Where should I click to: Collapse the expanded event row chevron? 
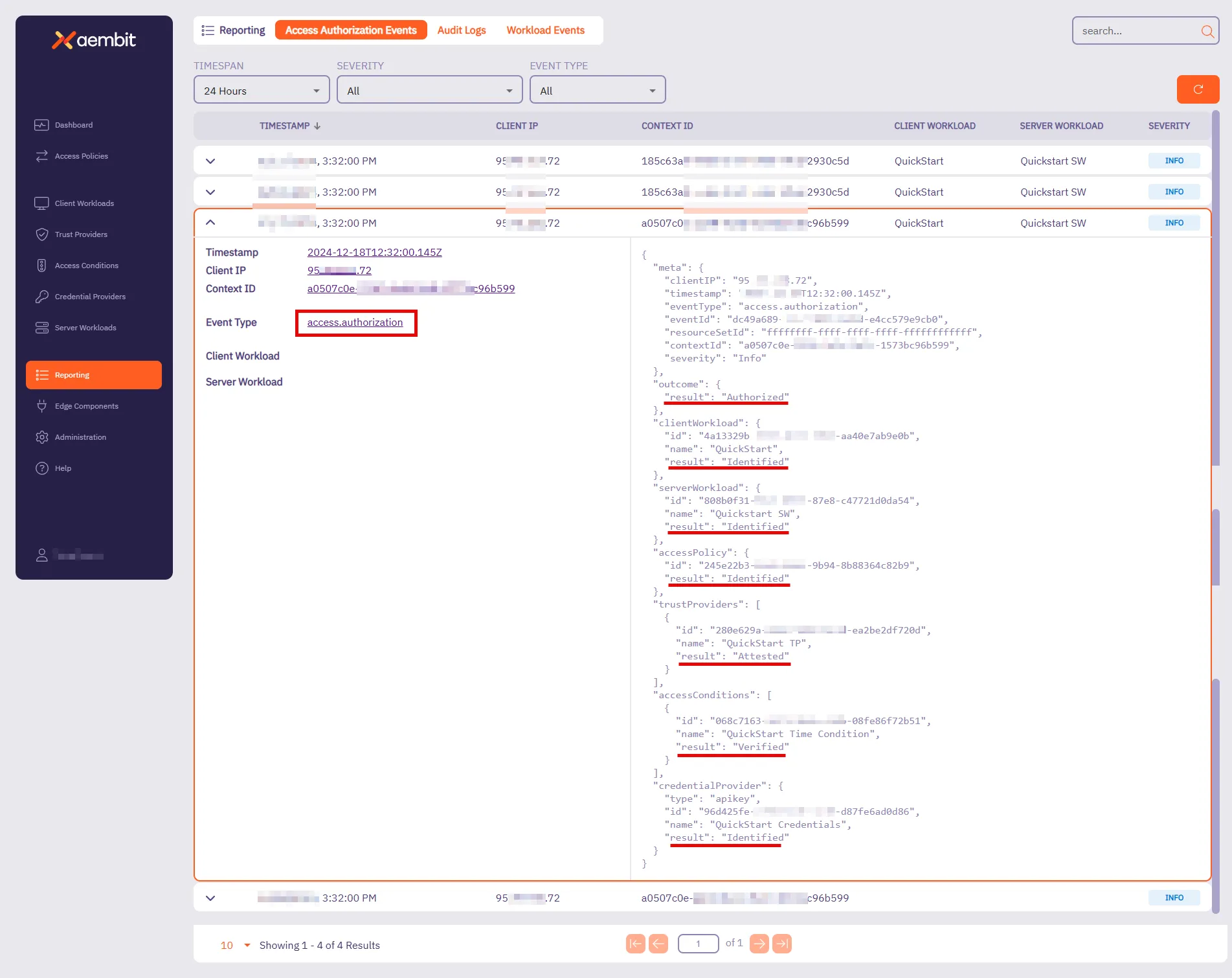point(210,223)
